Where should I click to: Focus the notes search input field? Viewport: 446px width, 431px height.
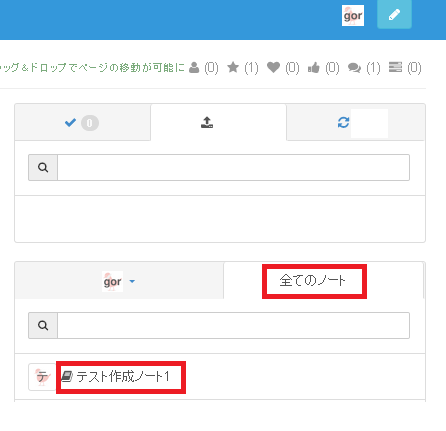click(233, 325)
